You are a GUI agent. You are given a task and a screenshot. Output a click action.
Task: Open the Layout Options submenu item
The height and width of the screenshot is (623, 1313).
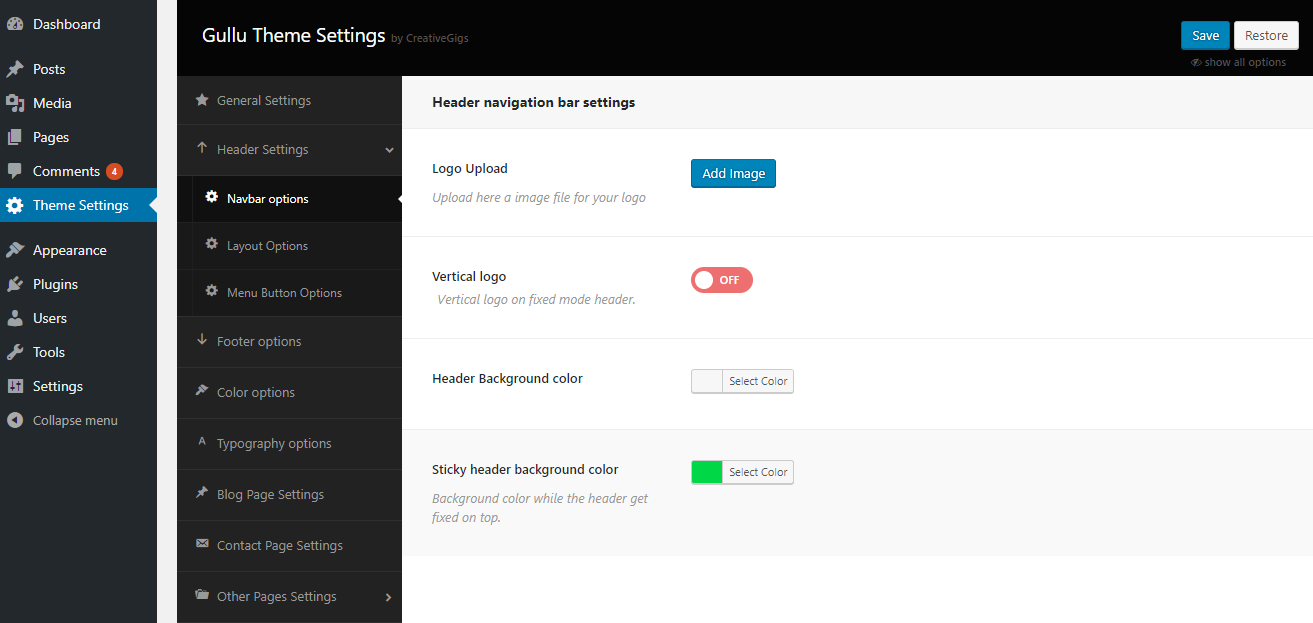(x=267, y=246)
